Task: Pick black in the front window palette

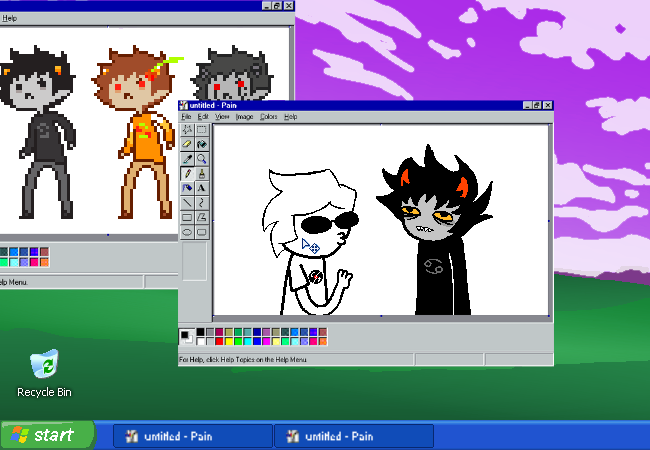Action: [201, 332]
